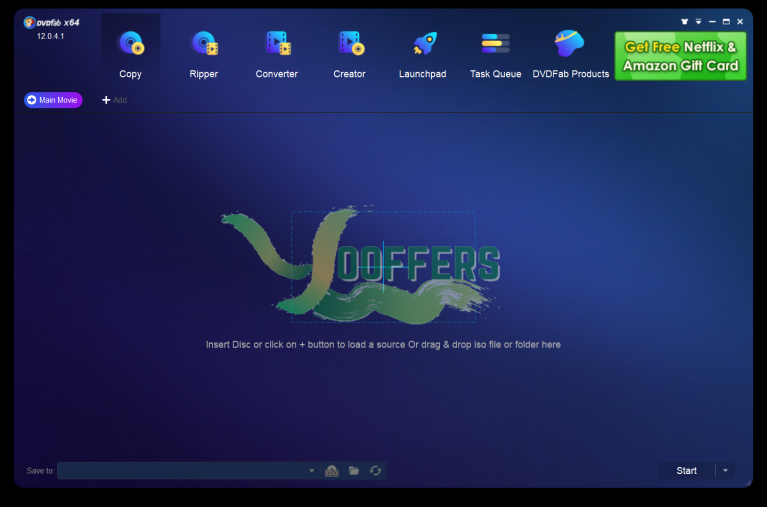Open the title bar menu dropdown icon
This screenshot has width=767, height=507.
[699, 22]
